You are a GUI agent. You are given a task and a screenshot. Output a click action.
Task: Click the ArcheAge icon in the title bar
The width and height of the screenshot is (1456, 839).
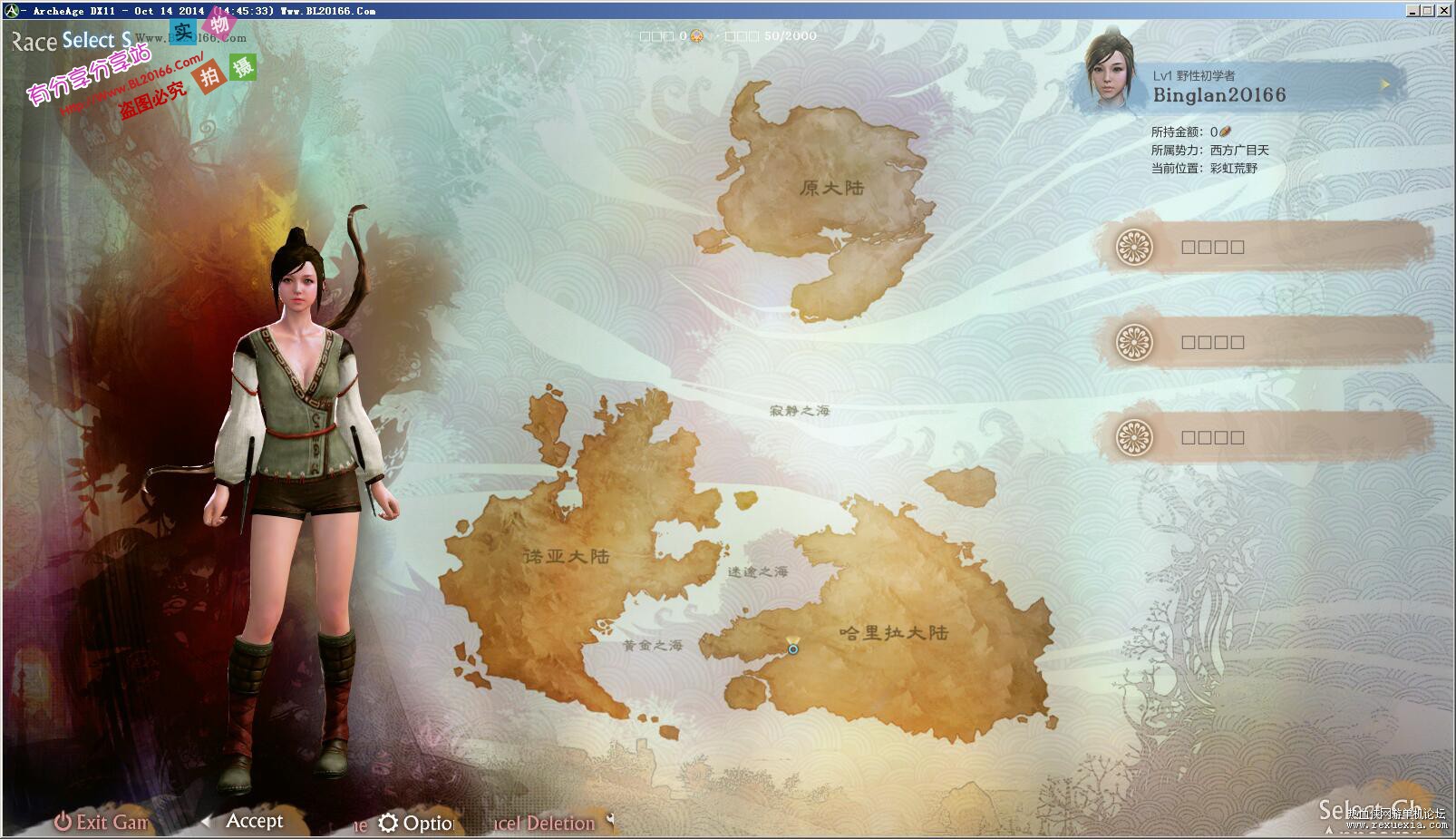(x=12, y=11)
